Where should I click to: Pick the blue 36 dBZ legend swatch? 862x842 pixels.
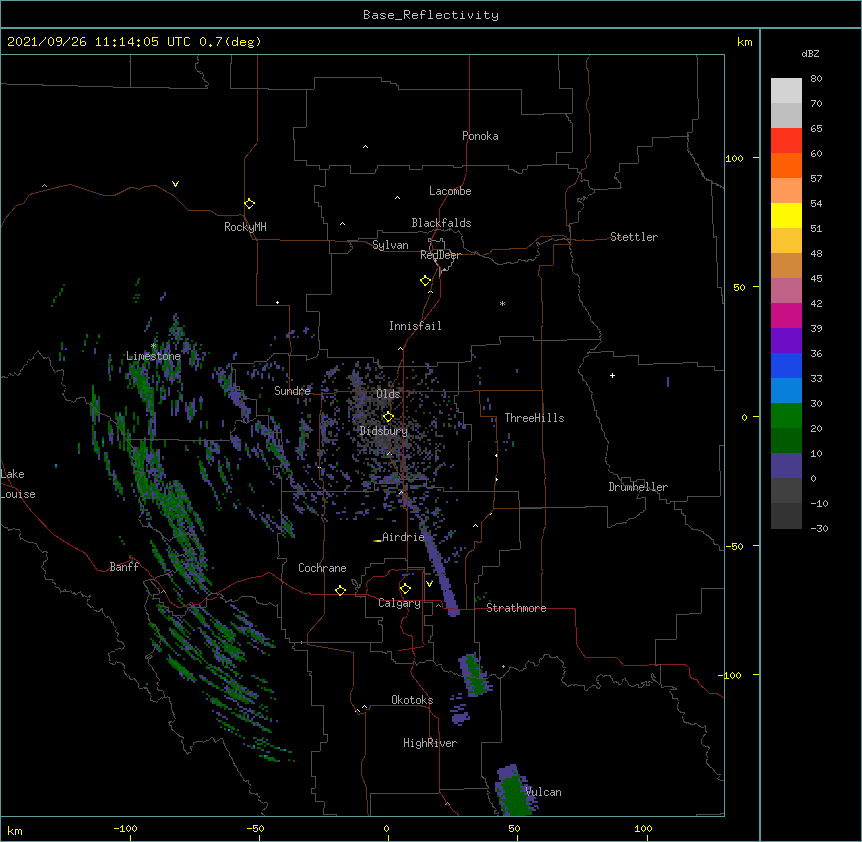point(786,365)
